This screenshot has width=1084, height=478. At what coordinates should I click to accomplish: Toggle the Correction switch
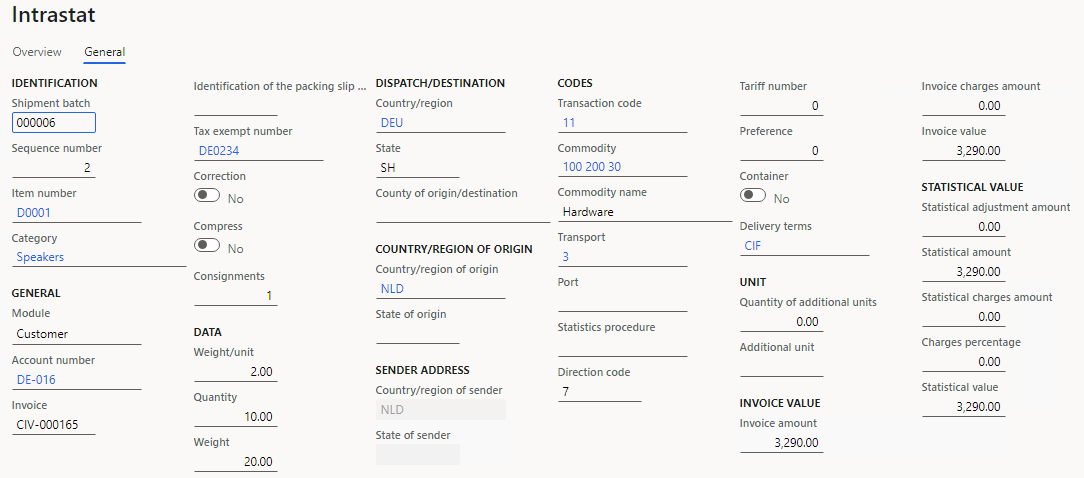pyautogui.click(x=207, y=196)
